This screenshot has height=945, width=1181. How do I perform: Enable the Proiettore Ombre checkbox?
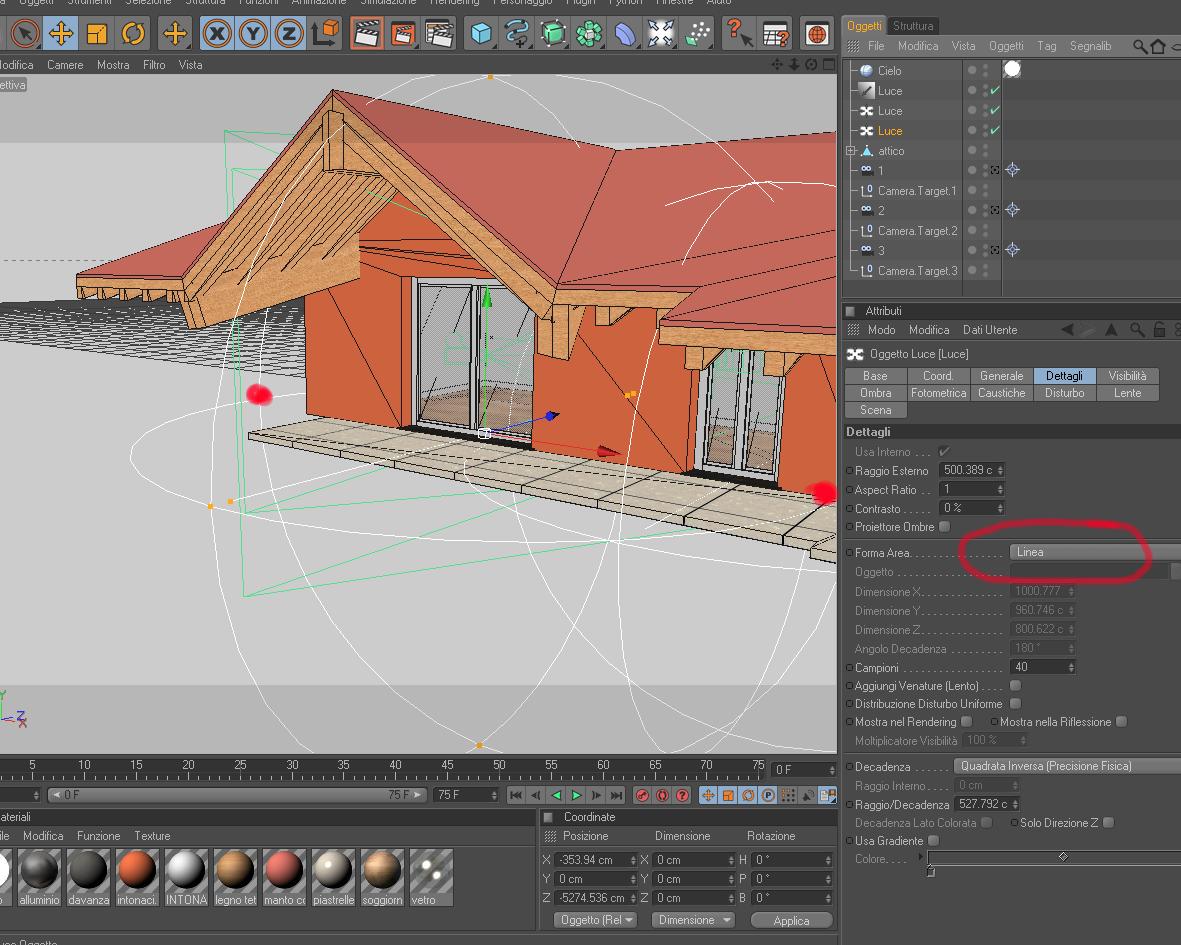[944, 527]
